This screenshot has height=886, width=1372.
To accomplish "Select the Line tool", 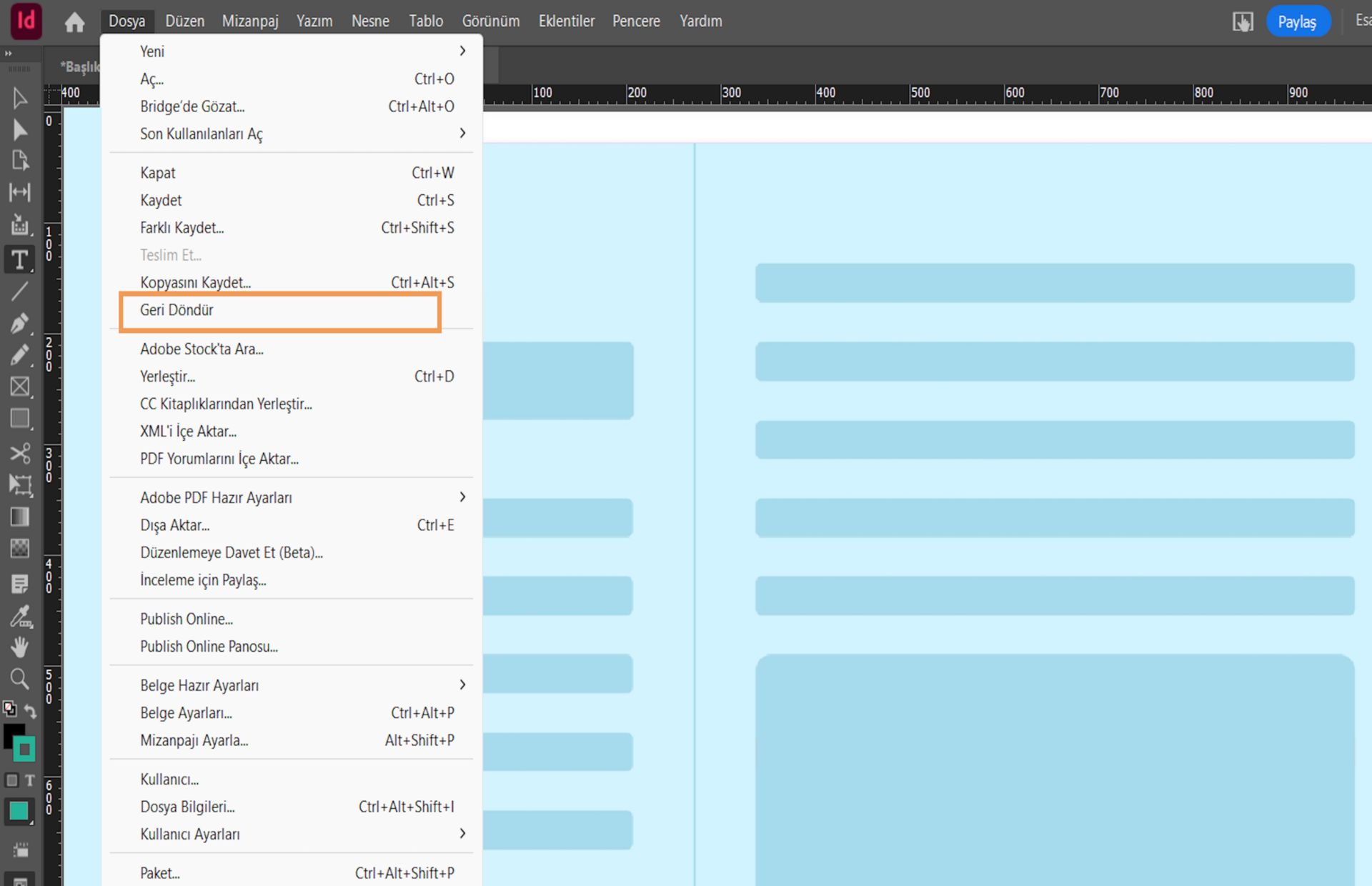I will pos(19,292).
